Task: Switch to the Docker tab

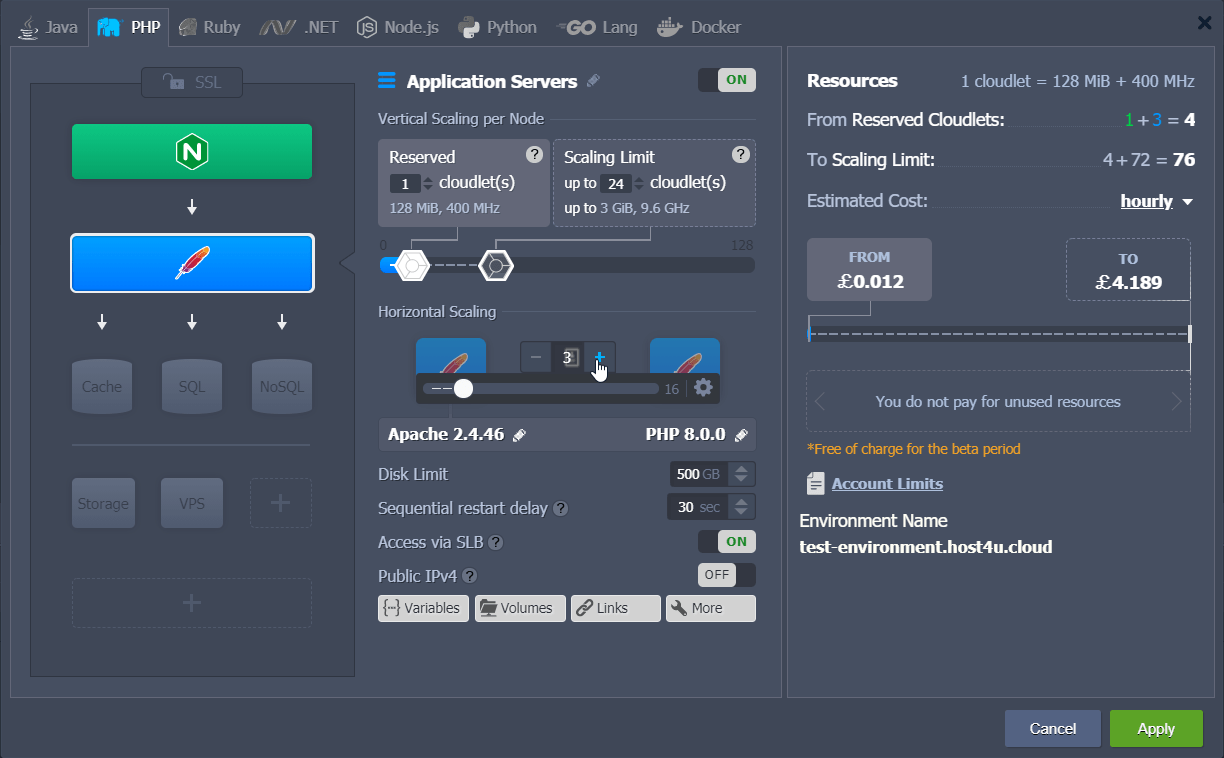Action: point(699,26)
